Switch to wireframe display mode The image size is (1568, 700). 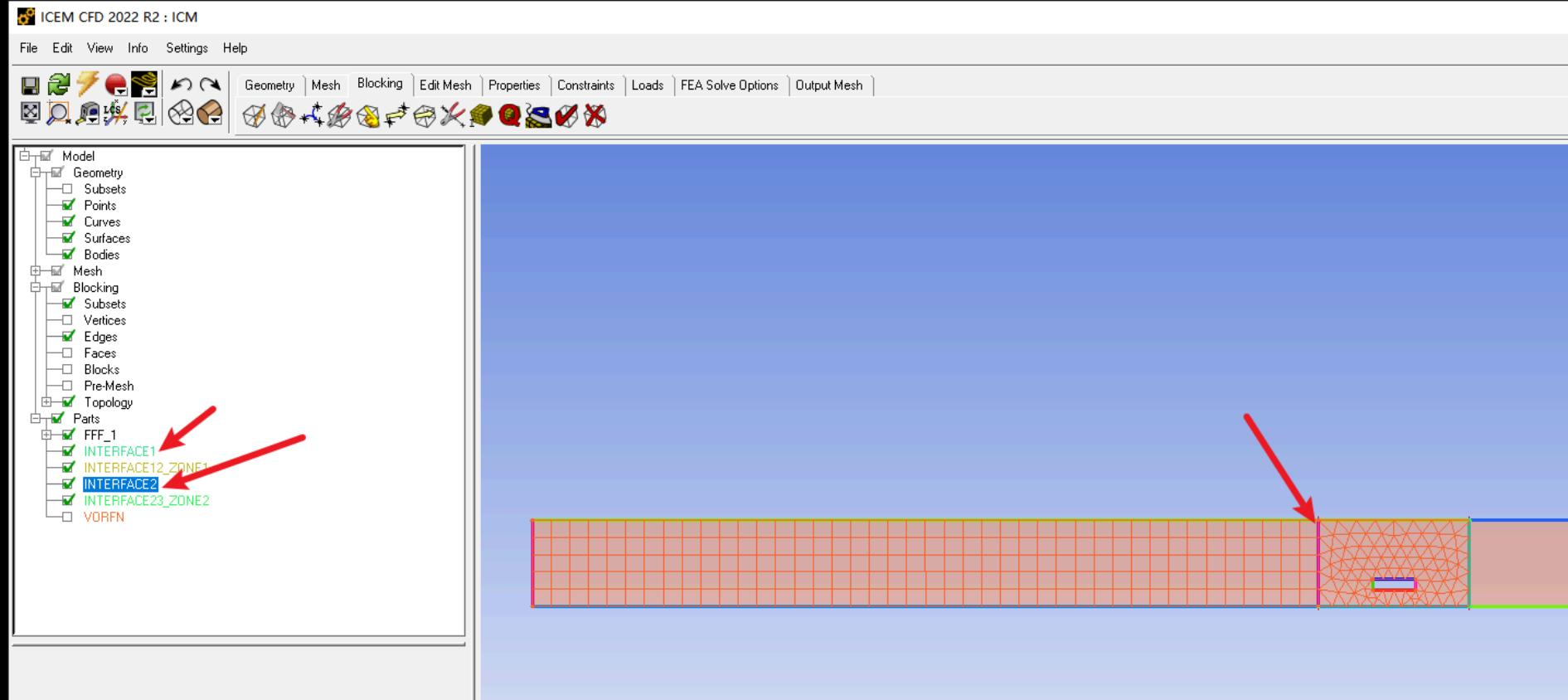point(181,113)
